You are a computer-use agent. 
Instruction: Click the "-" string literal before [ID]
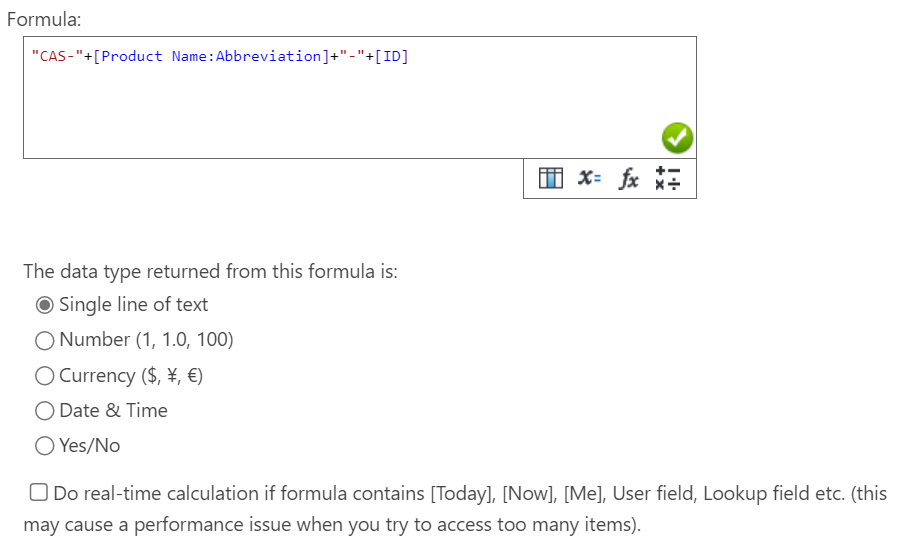(x=352, y=56)
